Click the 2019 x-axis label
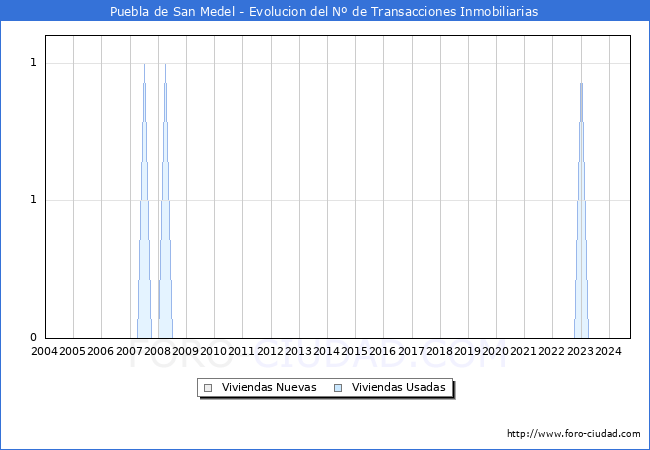The width and height of the screenshot is (650, 450). click(x=468, y=351)
